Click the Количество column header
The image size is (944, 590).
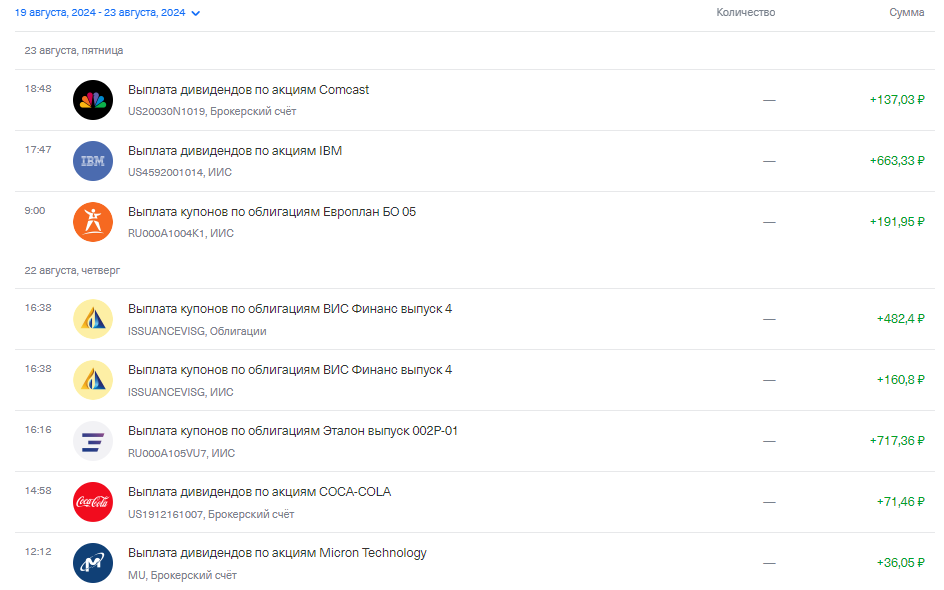745,13
